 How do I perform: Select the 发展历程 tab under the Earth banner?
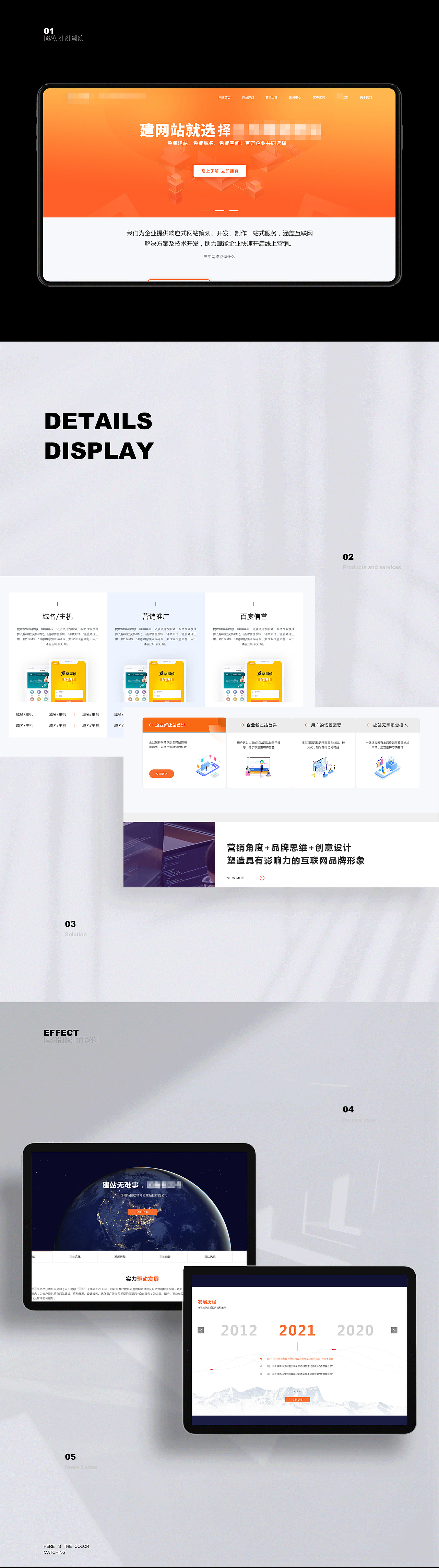tap(120, 1256)
